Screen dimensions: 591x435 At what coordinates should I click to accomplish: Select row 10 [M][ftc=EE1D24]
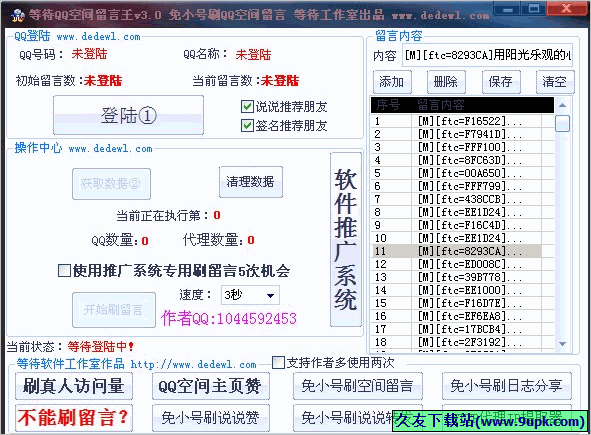[x=462, y=238]
